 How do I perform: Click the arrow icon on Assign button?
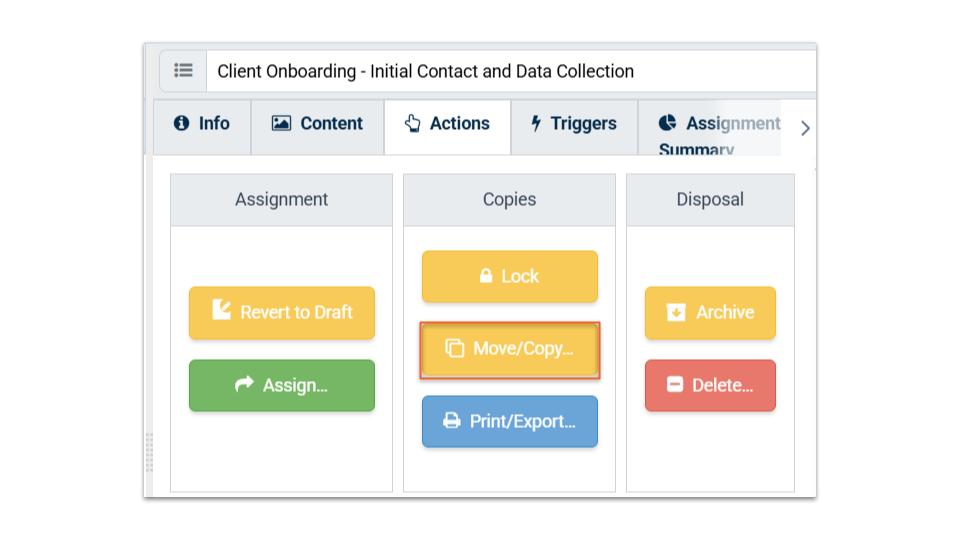pyautogui.click(x=244, y=384)
